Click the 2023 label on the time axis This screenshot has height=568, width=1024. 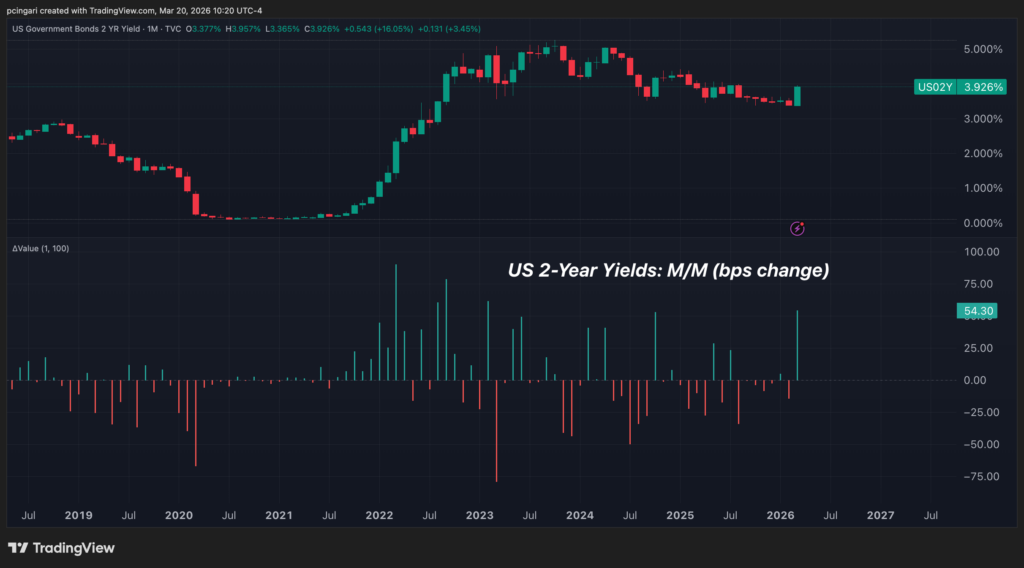(x=480, y=515)
